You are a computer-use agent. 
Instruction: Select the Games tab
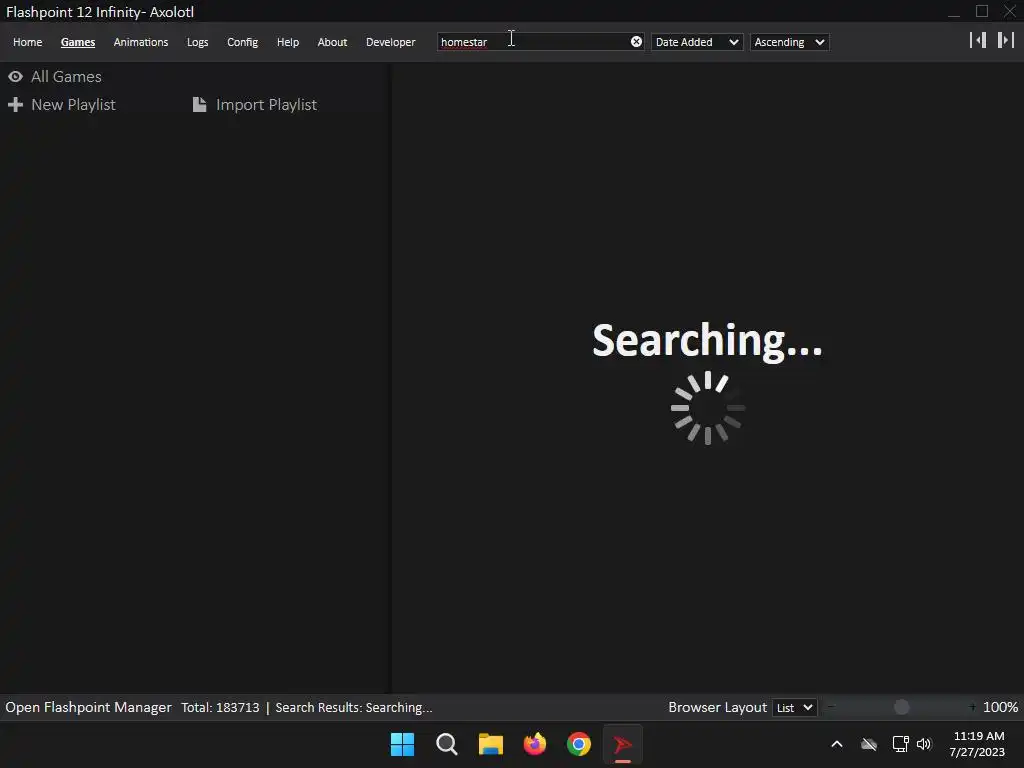[78, 42]
